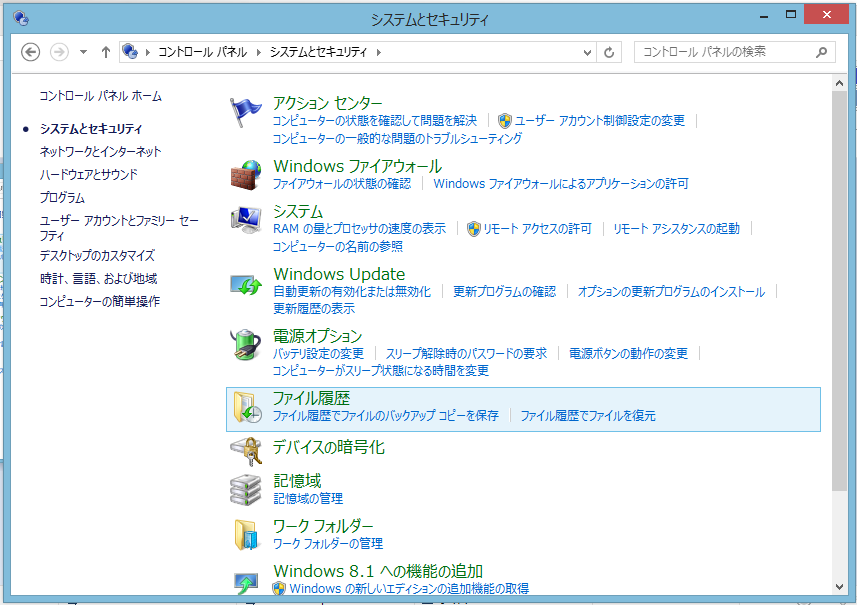Expand the chevron after システムとセキュリティ in the address bar
This screenshot has height=605, width=857.
click(x=378, y=52)
